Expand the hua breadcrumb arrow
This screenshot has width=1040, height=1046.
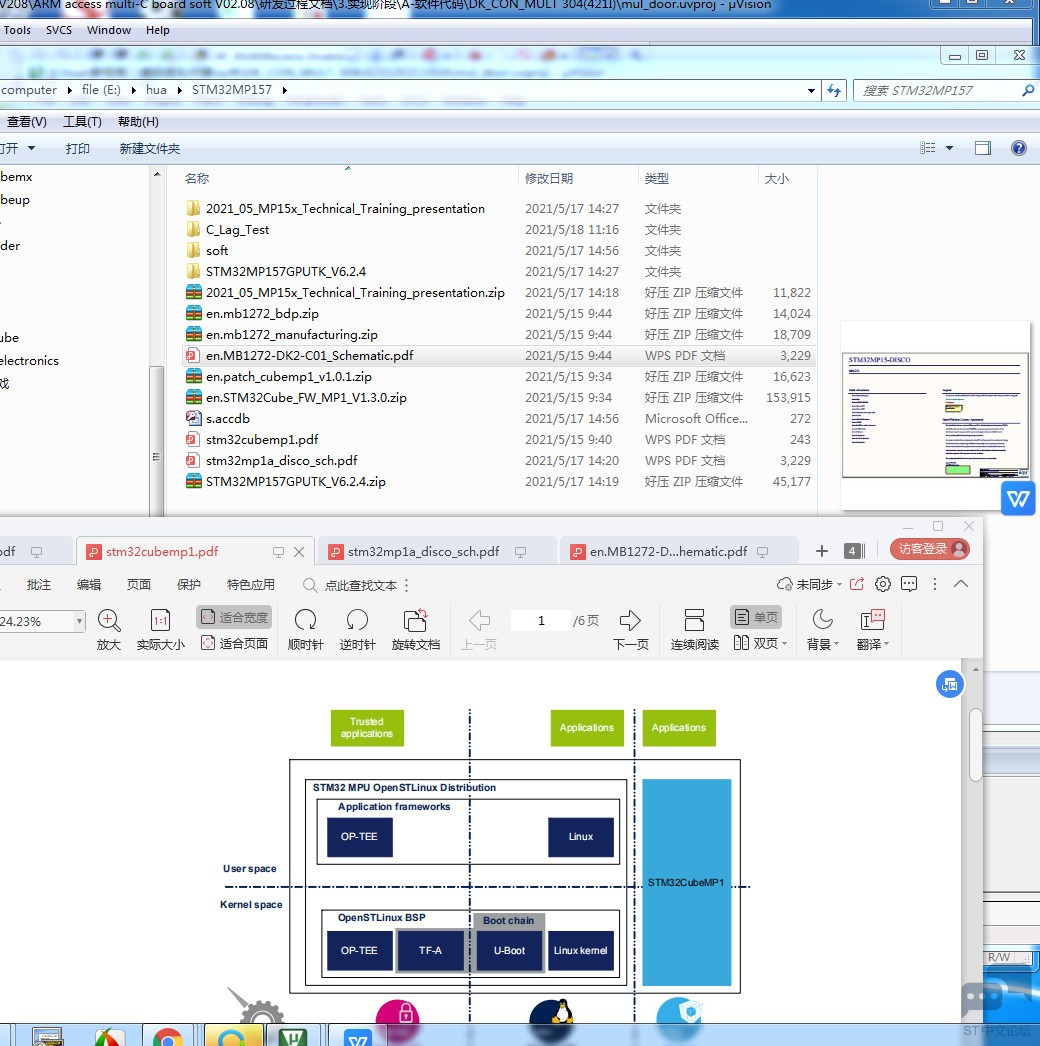point(179,90)
